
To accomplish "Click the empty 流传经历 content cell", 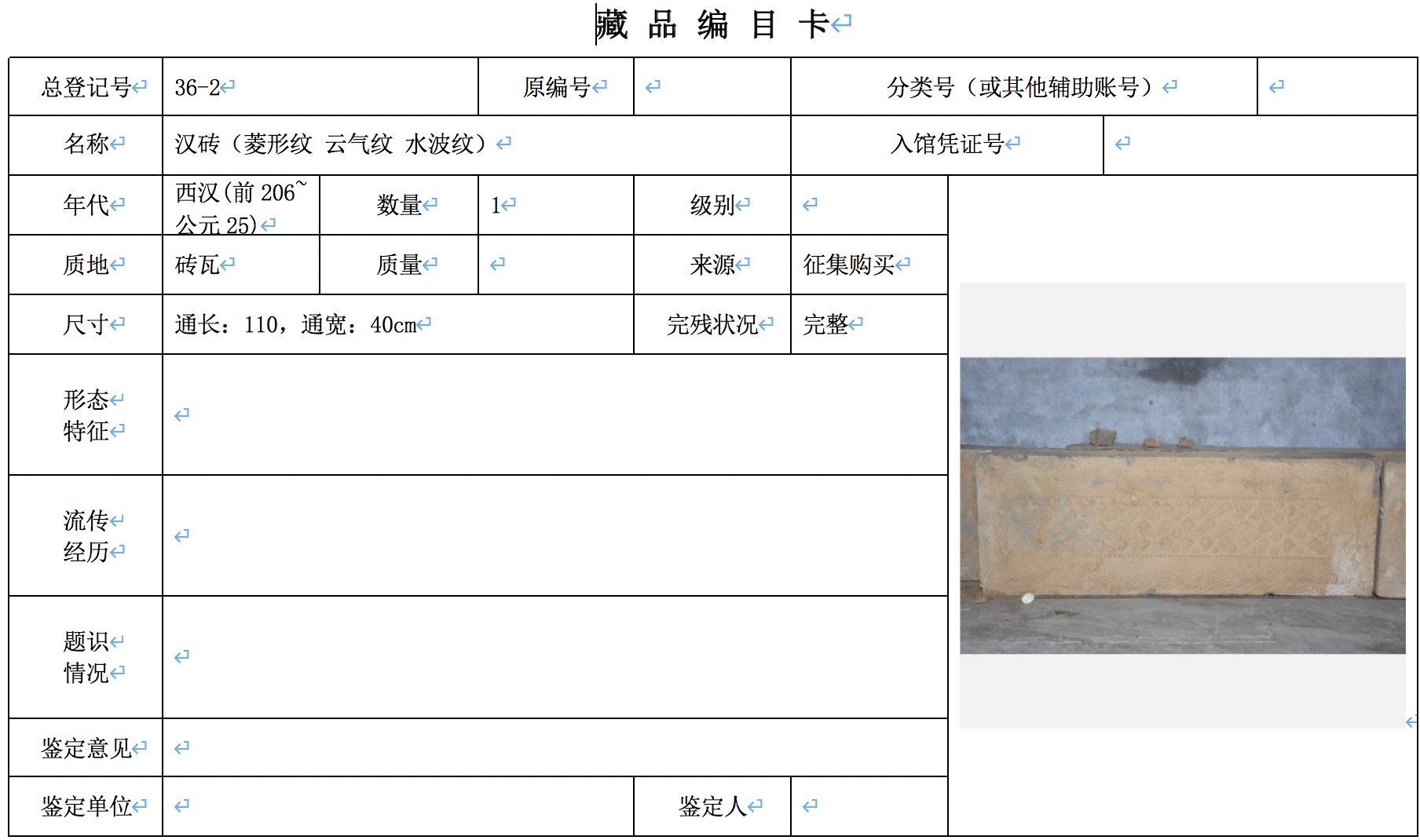I will tap(555, 535).
